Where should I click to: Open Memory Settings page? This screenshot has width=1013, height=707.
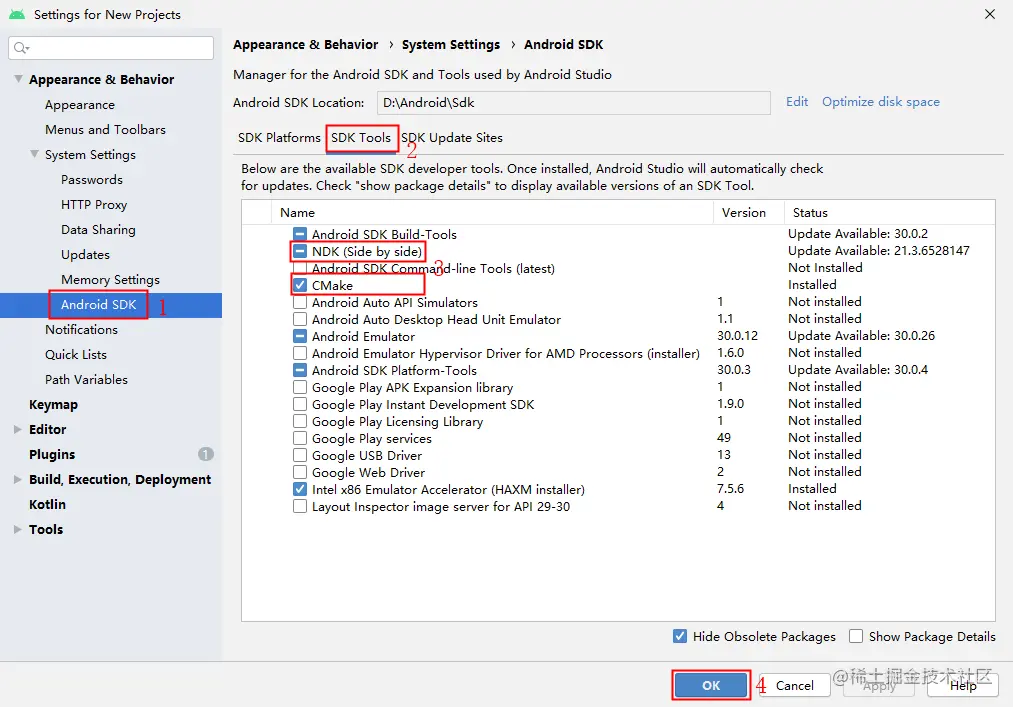tap(110, 279)
